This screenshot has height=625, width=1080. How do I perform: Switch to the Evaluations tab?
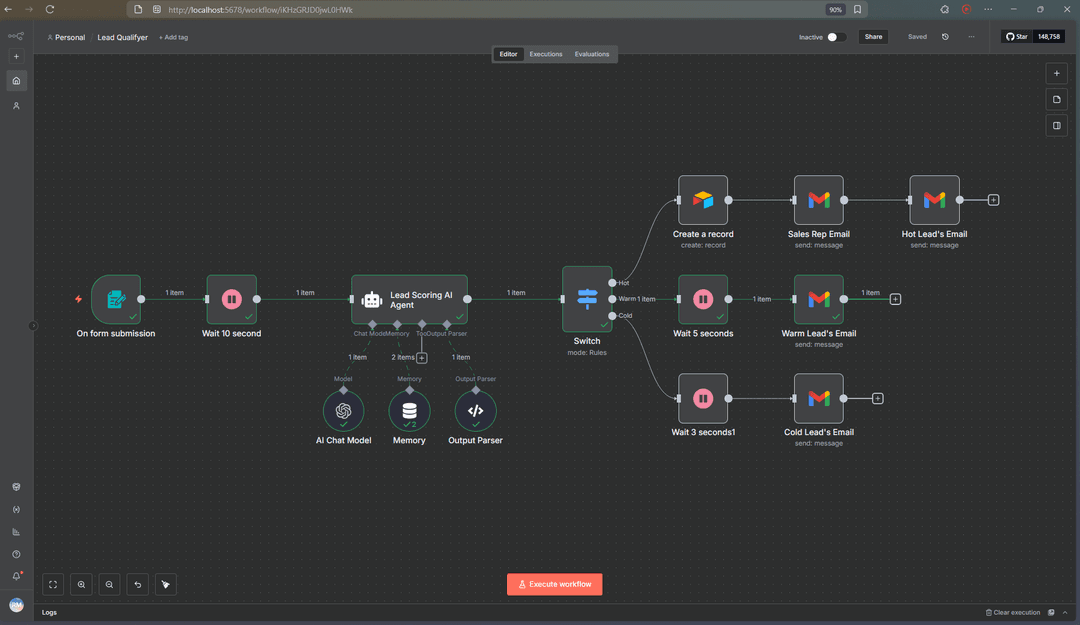click(x=592, y=54)
